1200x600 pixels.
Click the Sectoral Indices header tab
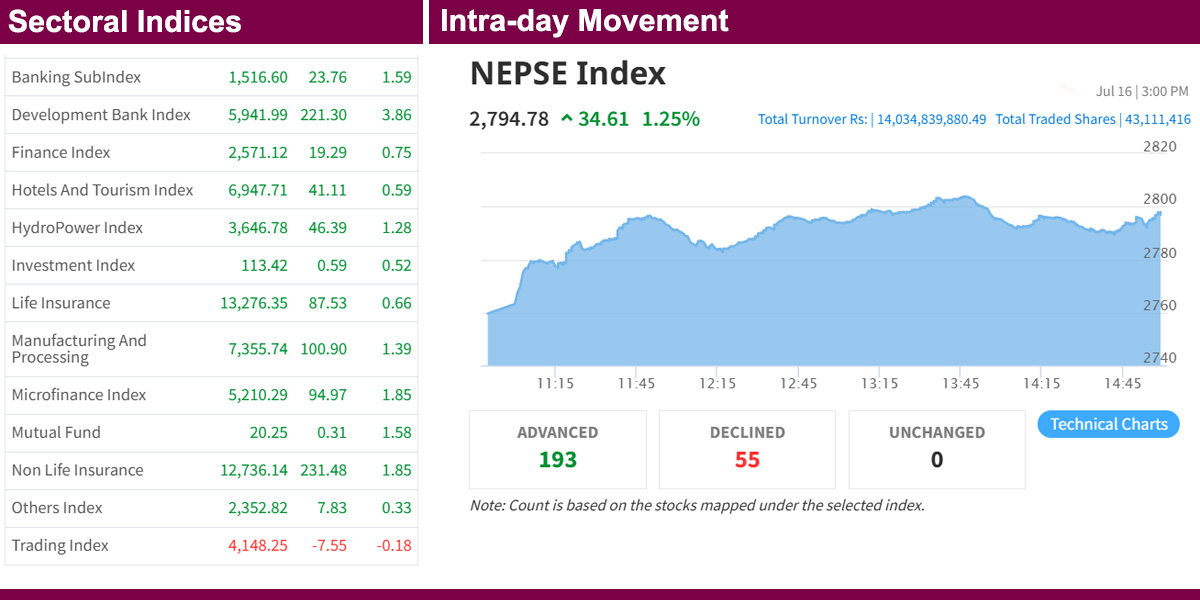[x=125, y=22]
